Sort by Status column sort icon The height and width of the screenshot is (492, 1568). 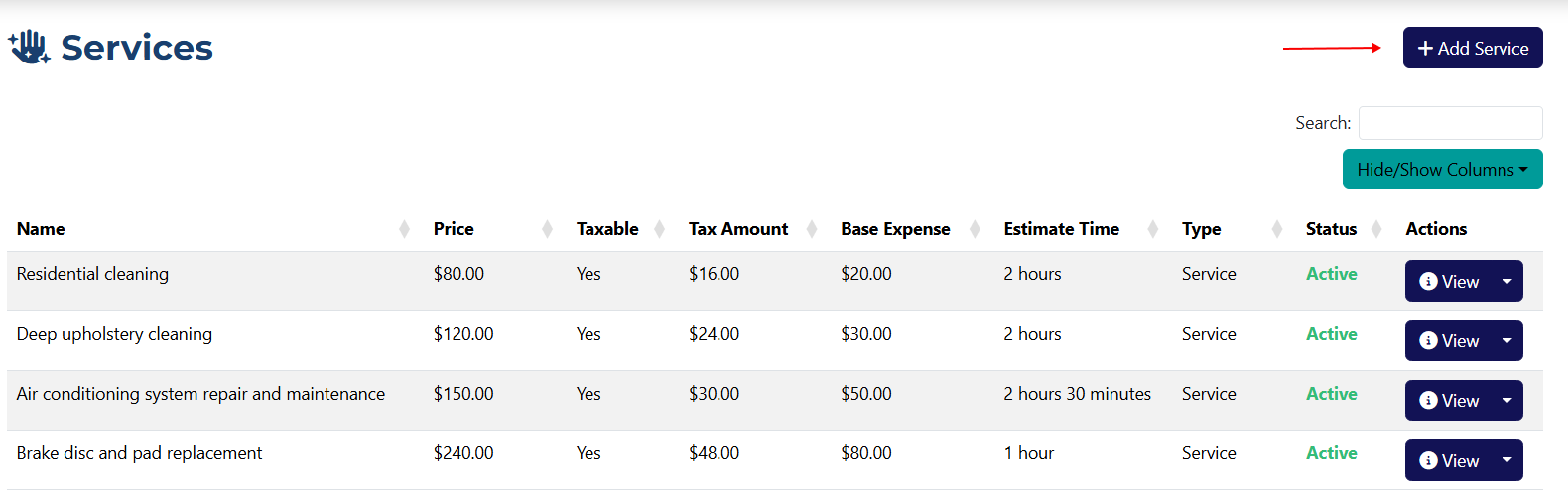[1376, 229]
